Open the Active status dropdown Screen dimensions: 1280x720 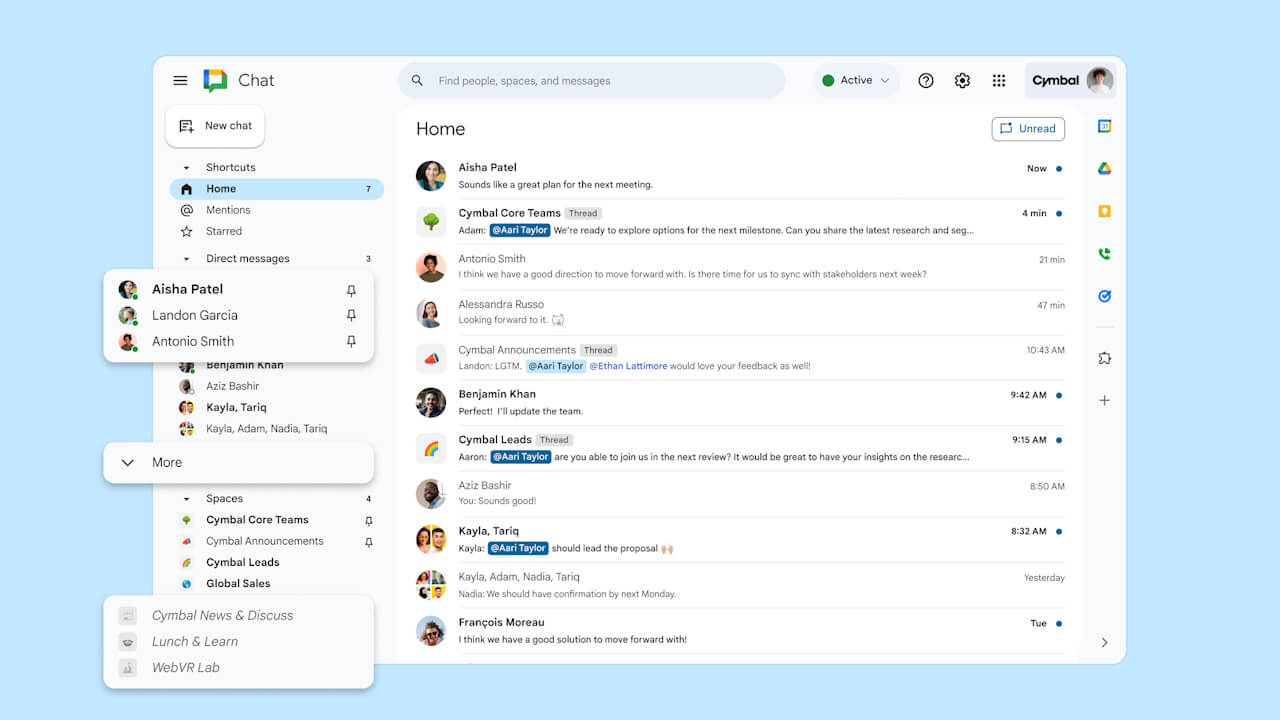pos(856,80)
